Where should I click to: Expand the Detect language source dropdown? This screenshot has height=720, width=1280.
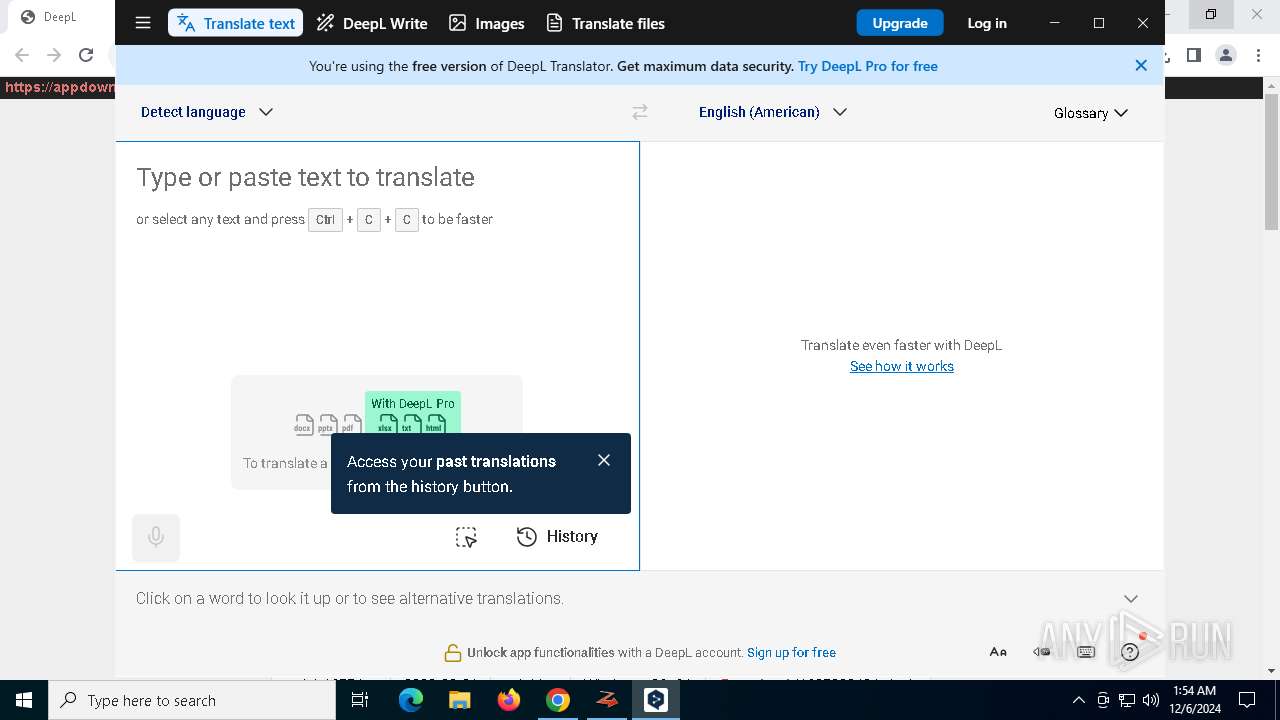pyautogui.click(x=207, y=112)
